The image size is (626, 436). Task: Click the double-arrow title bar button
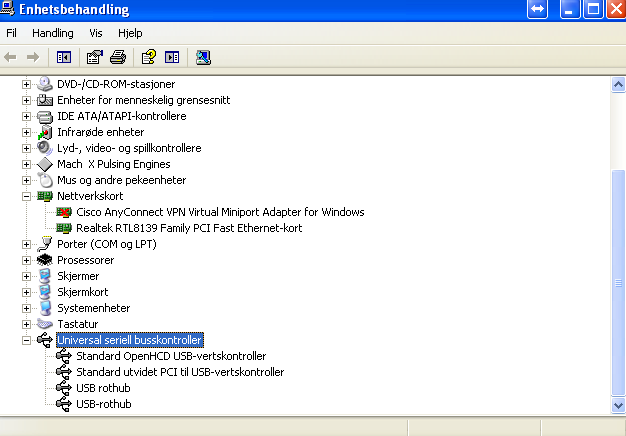537,9
